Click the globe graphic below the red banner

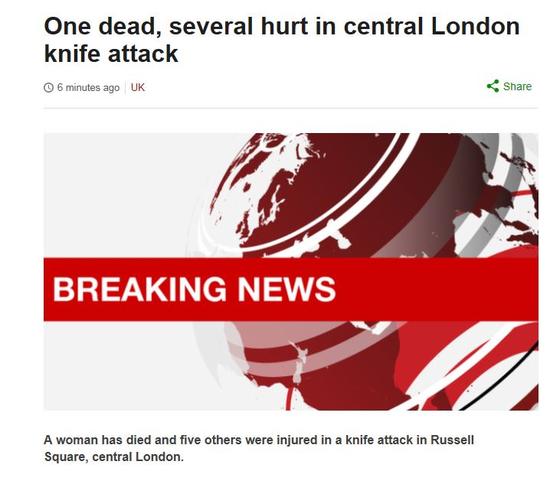(x=365, y=365)
